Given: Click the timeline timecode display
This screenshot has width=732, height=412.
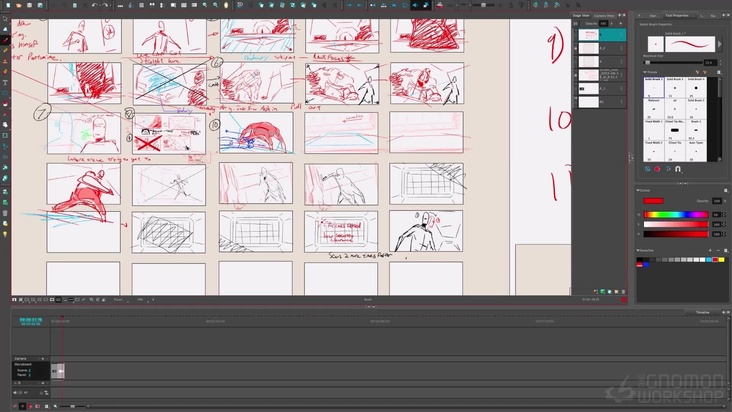Looking at the screenshot, I should [31, 320].
